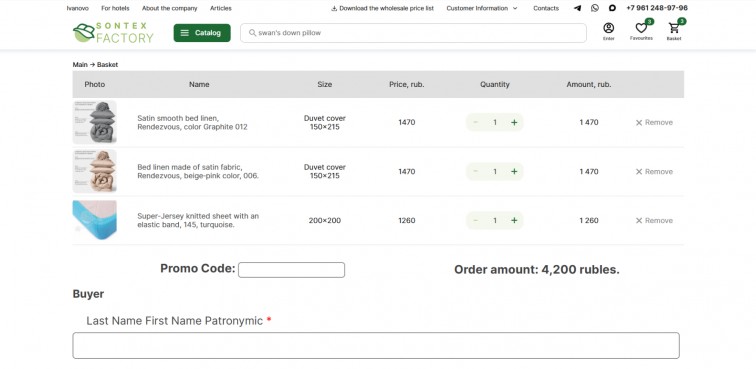Remove the Super-Jersey turquoise sheet item
Image resolution: width=756 pixels, height=369 pixels.
[x=654, y=220]
